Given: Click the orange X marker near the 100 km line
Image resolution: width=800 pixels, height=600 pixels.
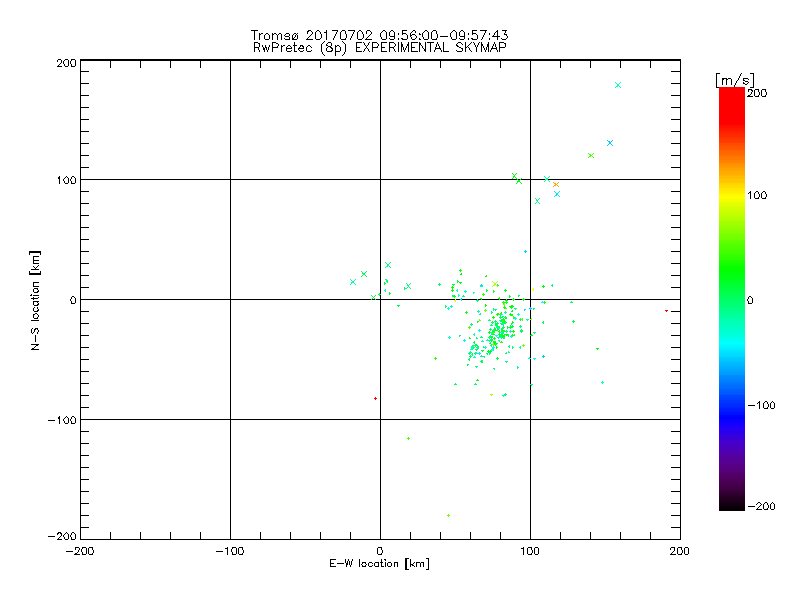Looking at the screenshot, I should [556, 185].
